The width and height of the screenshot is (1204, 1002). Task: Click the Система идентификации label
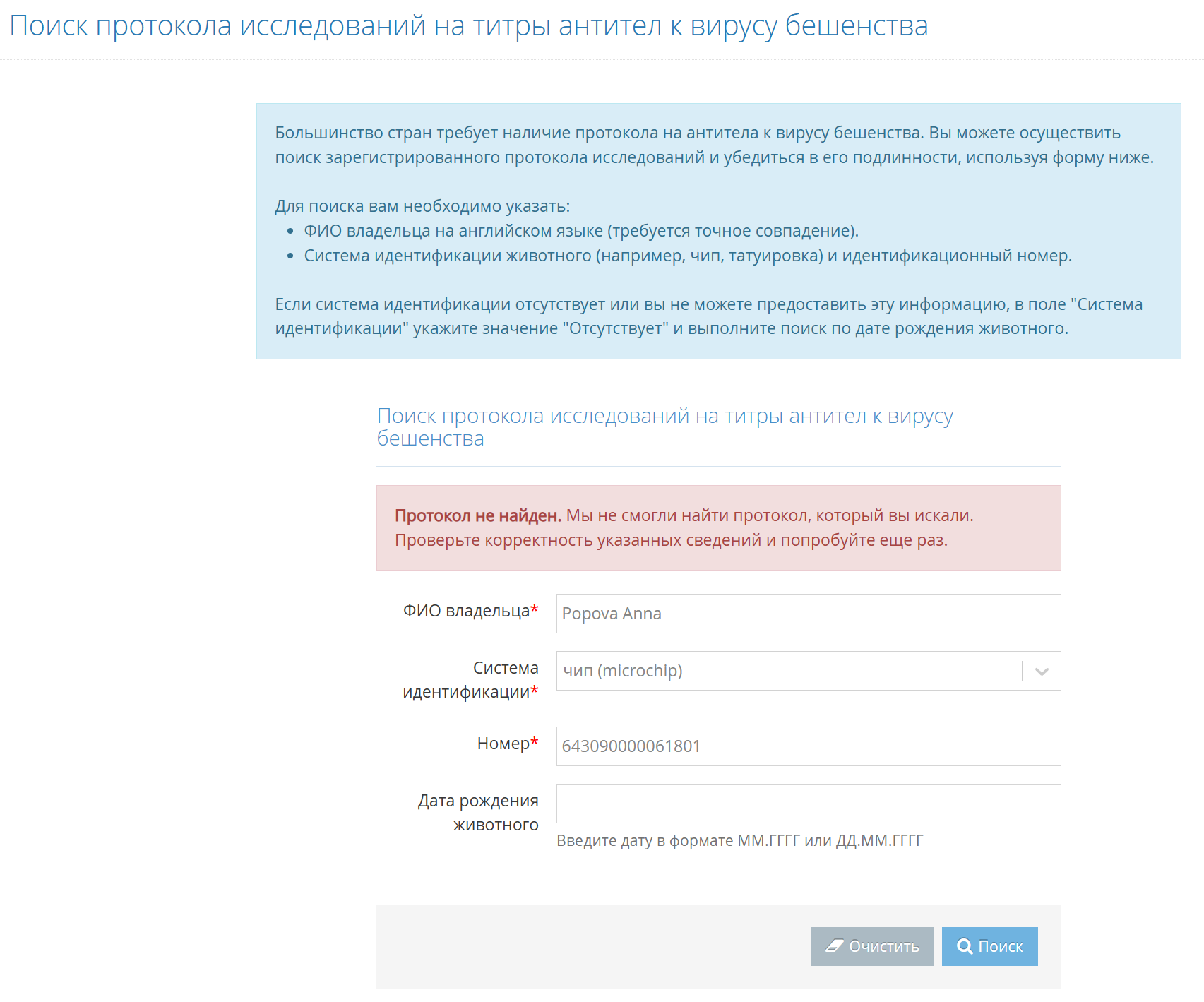[x=470, y=680]
